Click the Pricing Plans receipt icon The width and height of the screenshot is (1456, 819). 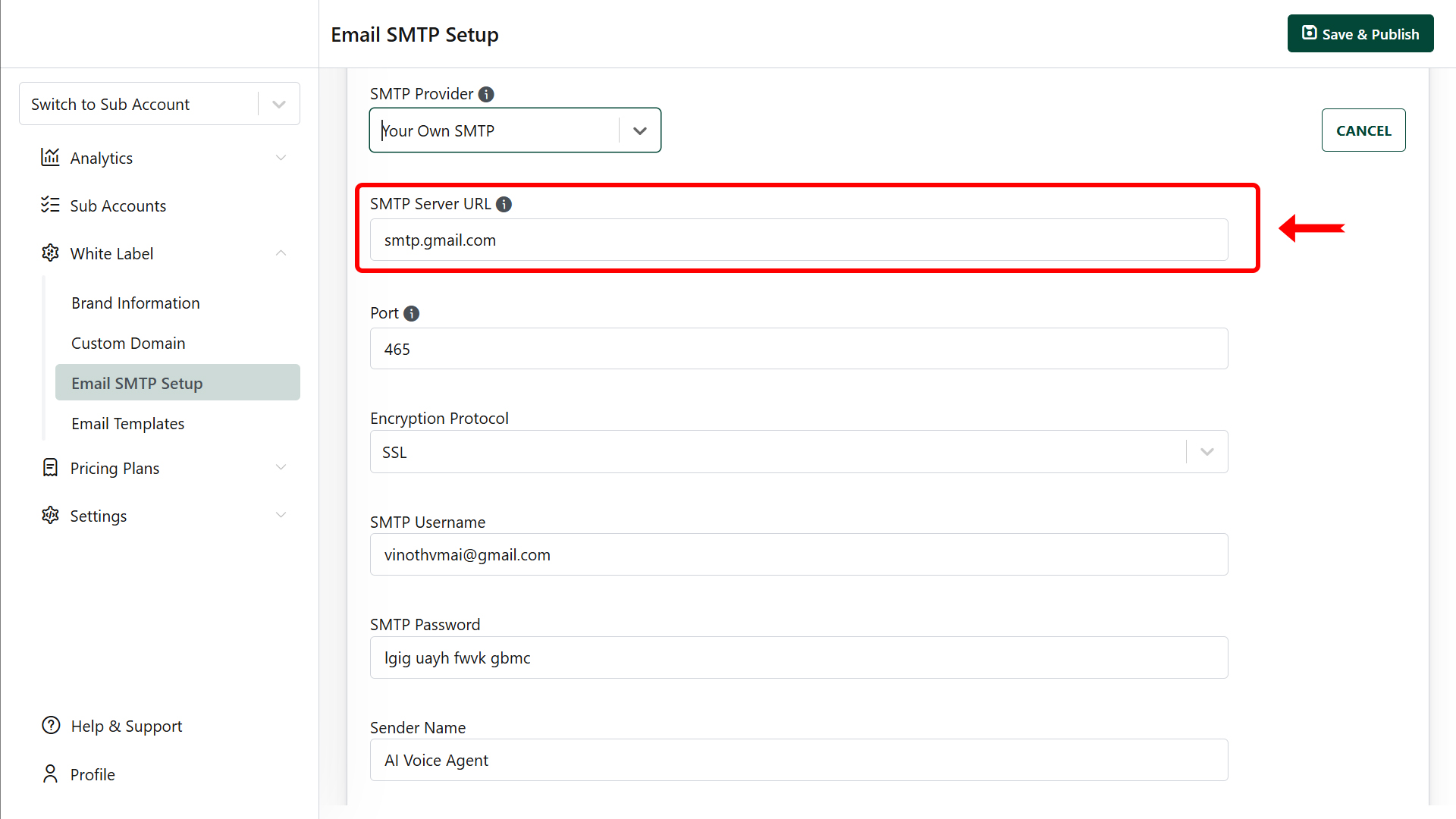[x=50, y=467]
